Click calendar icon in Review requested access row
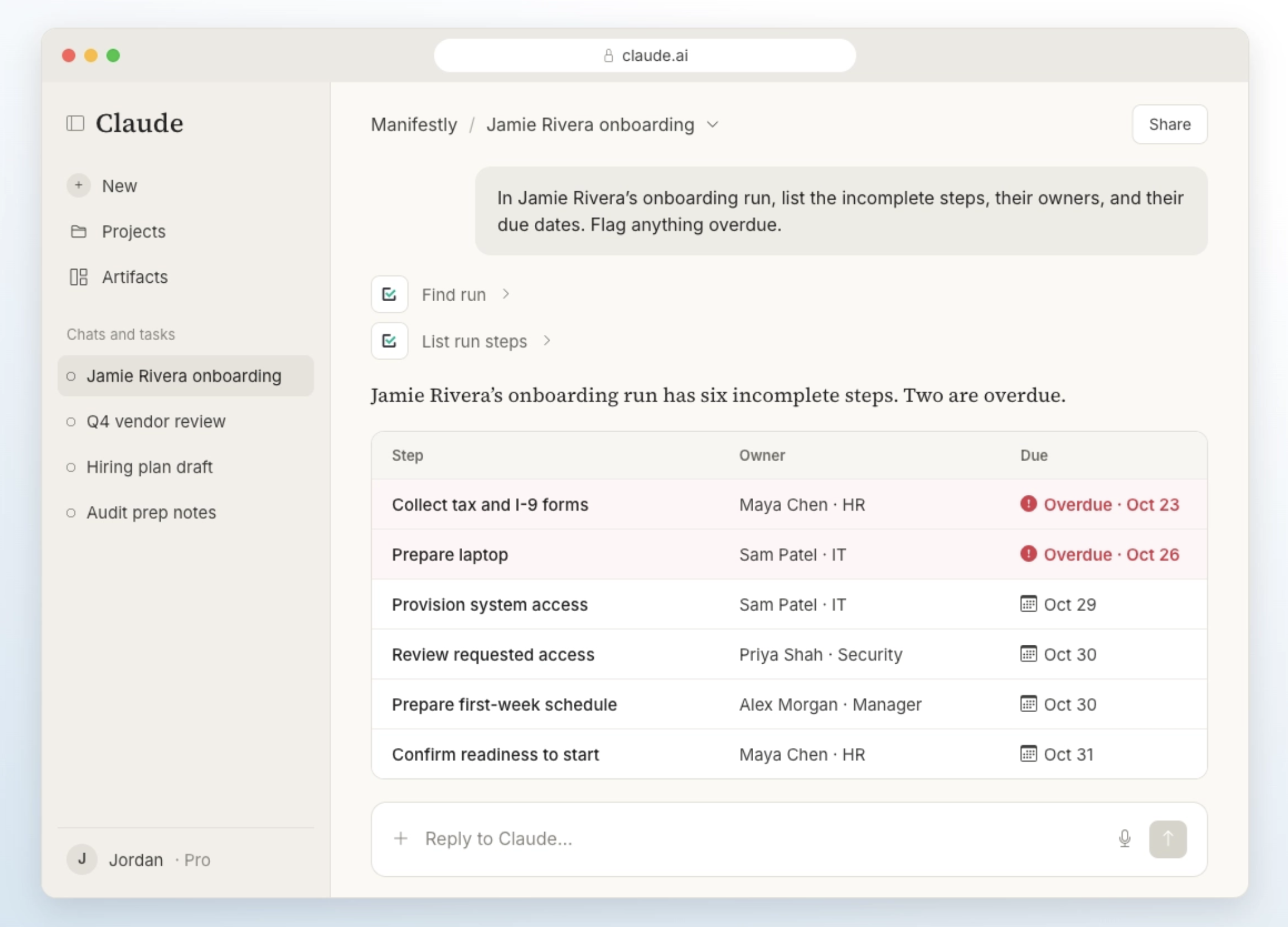 (x=1028, y=654)
